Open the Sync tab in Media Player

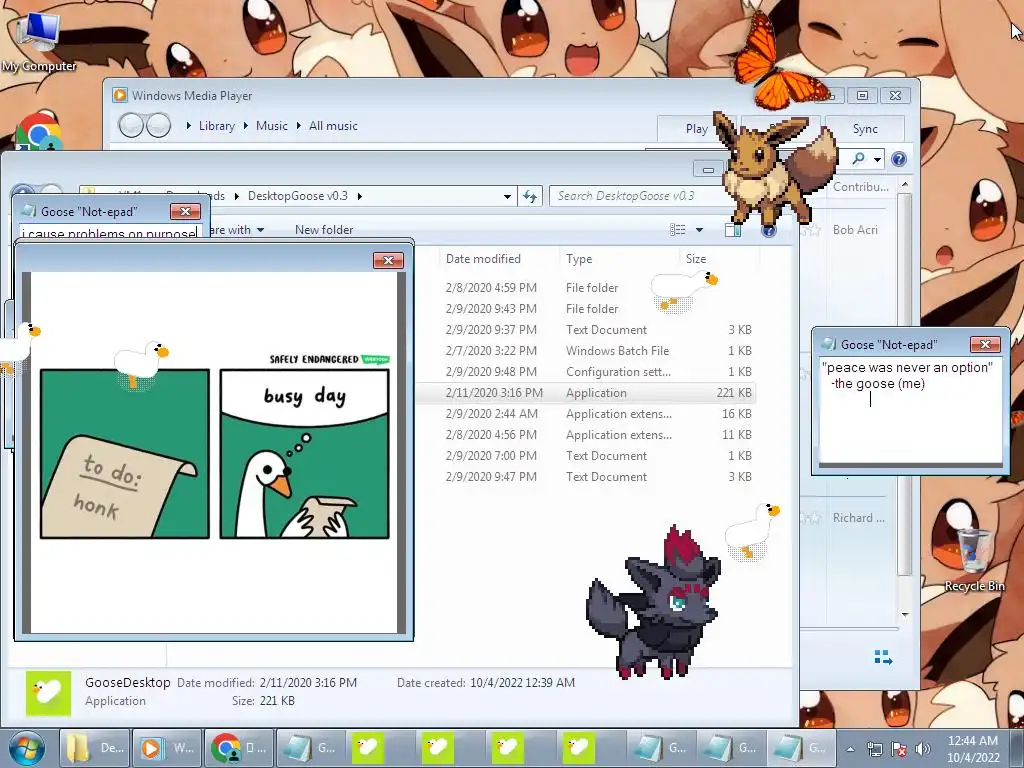tap(865, 129)
